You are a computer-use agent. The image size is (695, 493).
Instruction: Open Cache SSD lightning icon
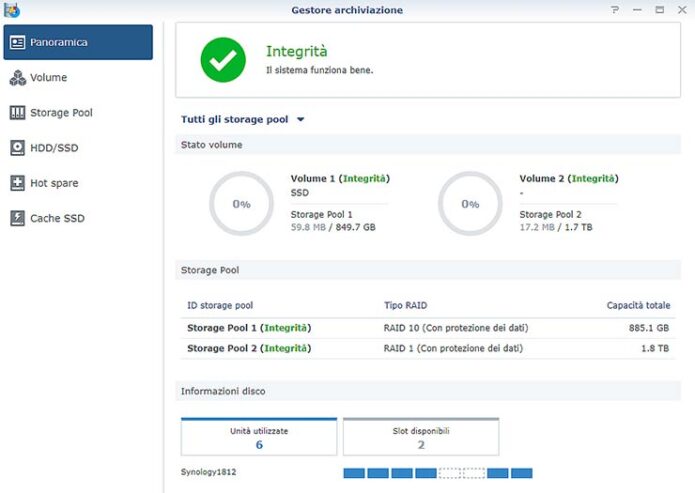17,218
